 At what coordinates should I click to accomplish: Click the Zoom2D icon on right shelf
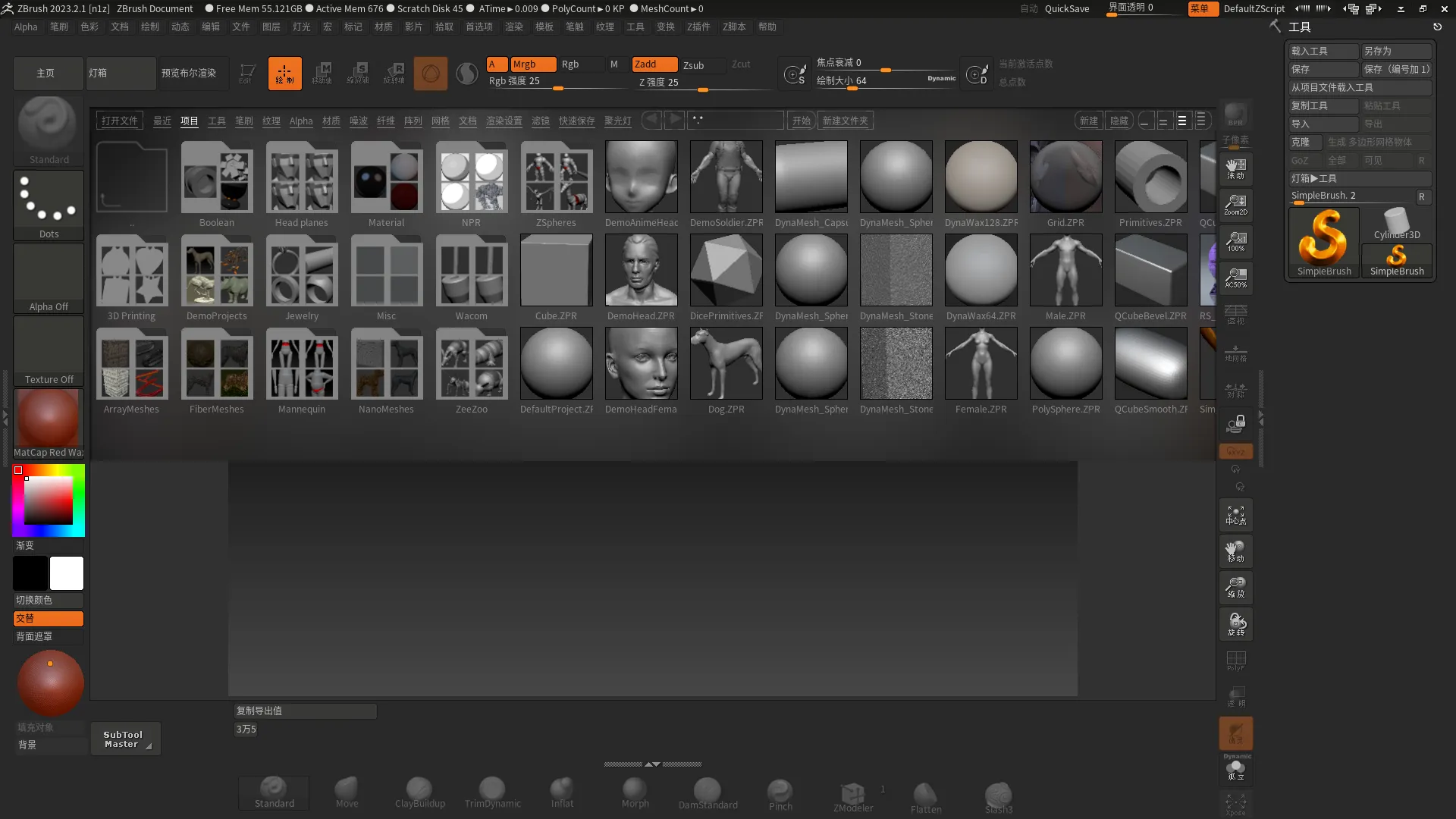(1236, 206)
